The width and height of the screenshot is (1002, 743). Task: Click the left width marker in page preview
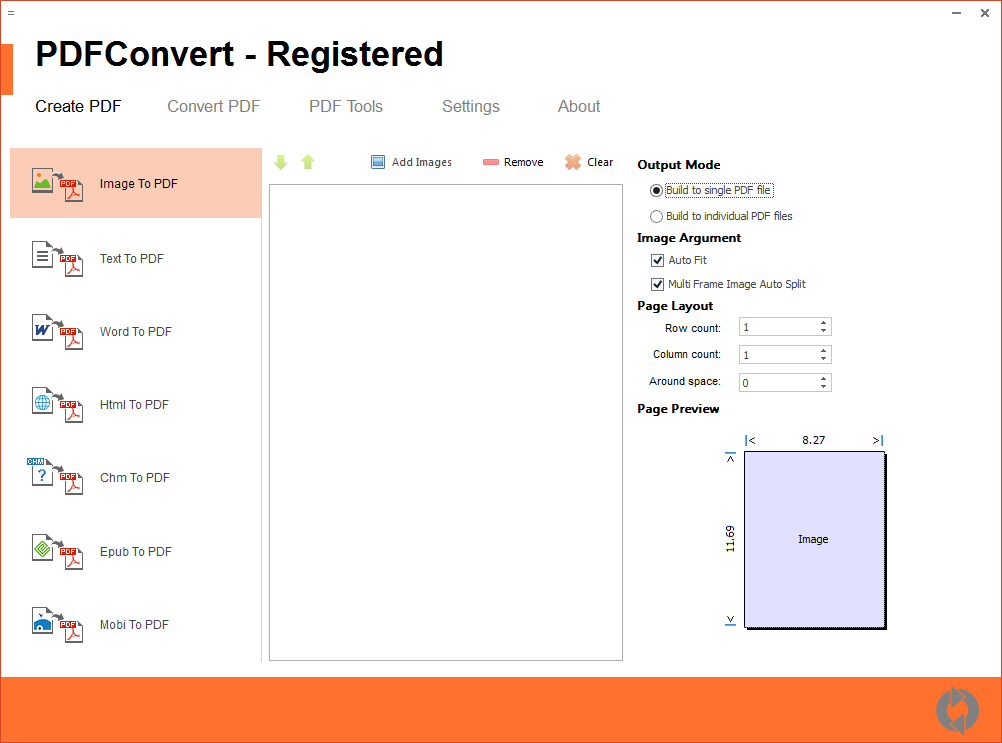(750, 440)
